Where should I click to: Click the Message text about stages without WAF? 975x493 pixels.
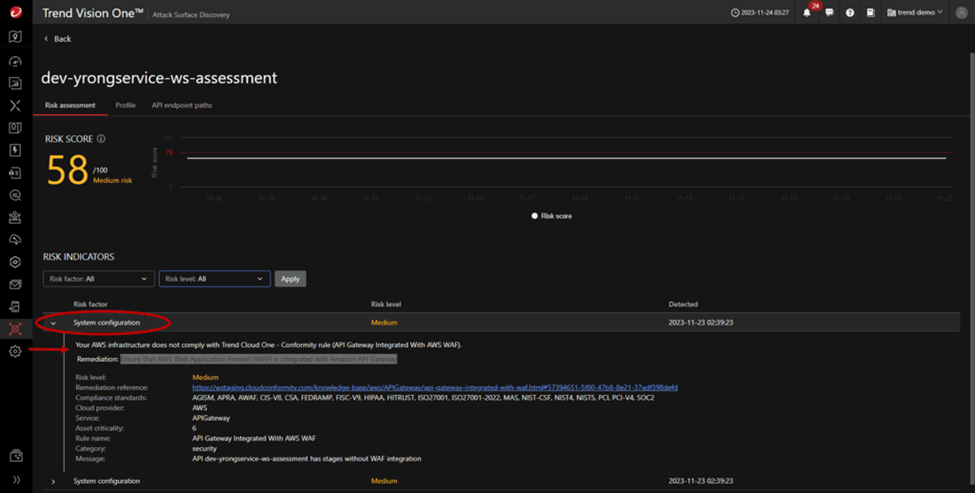pyautogui.click(x=307, y=459)
